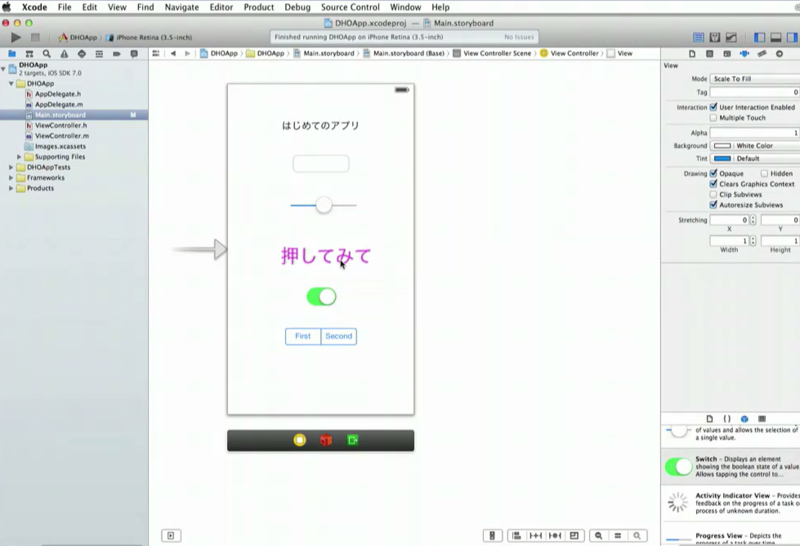Open the Navigate menu

182,7
